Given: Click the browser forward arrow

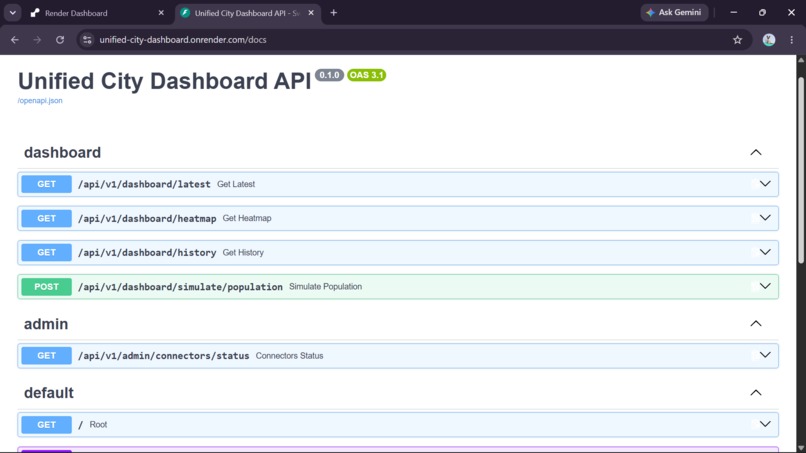Looking at the screenshot, I should [x=37, y=40].
